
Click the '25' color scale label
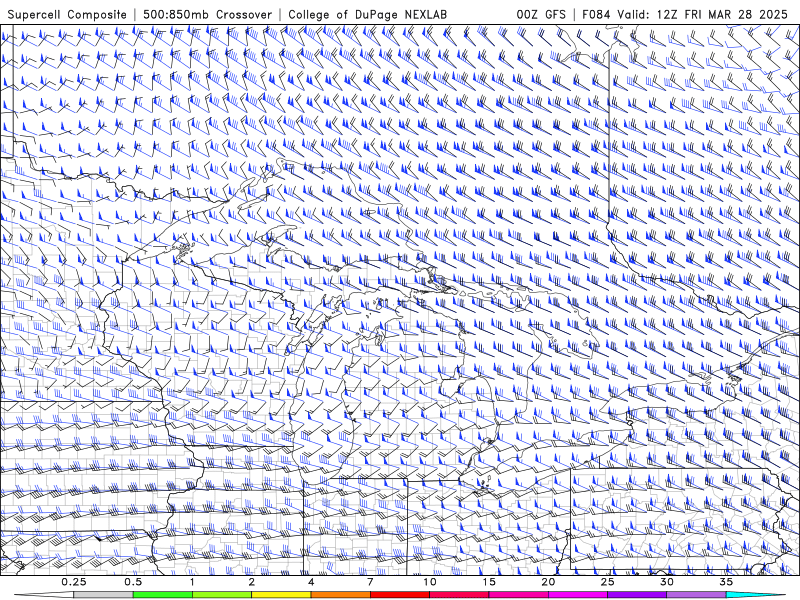click(608, 582)
